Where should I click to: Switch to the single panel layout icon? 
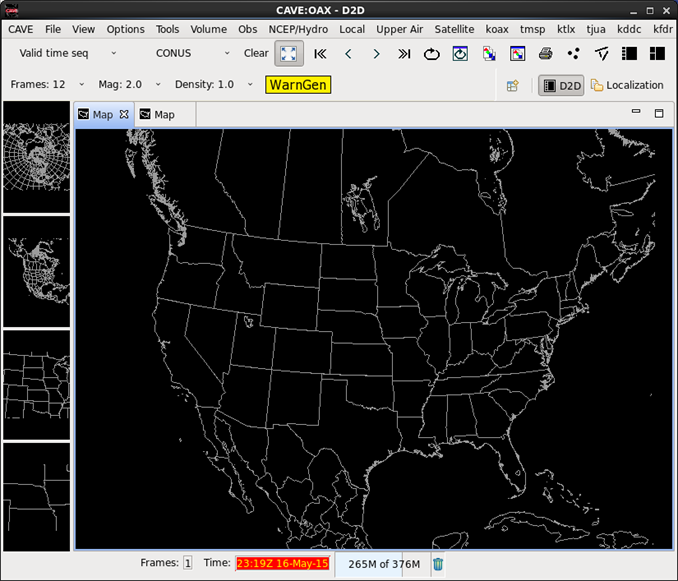(x=629, y=54)
